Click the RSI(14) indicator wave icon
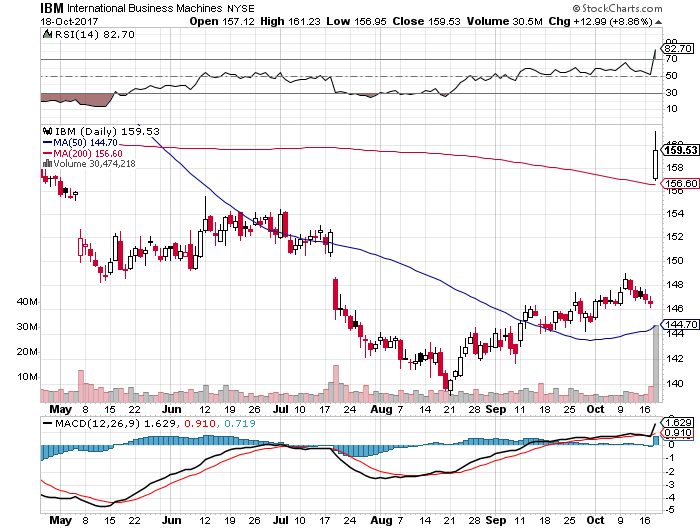 [x=45, y=34]
